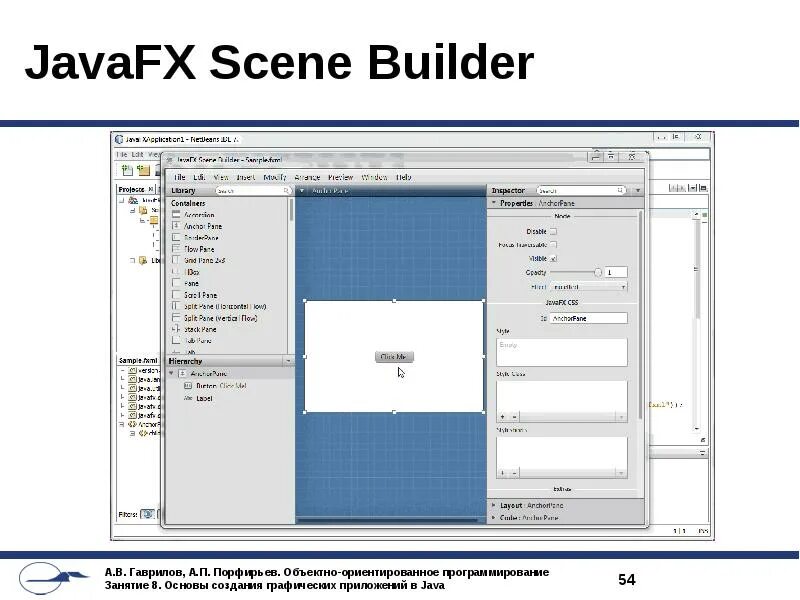Open Scene Builder Edit menu
Image resolution: width=800 pixels, height=600 pixels.
tap(199, 177)
